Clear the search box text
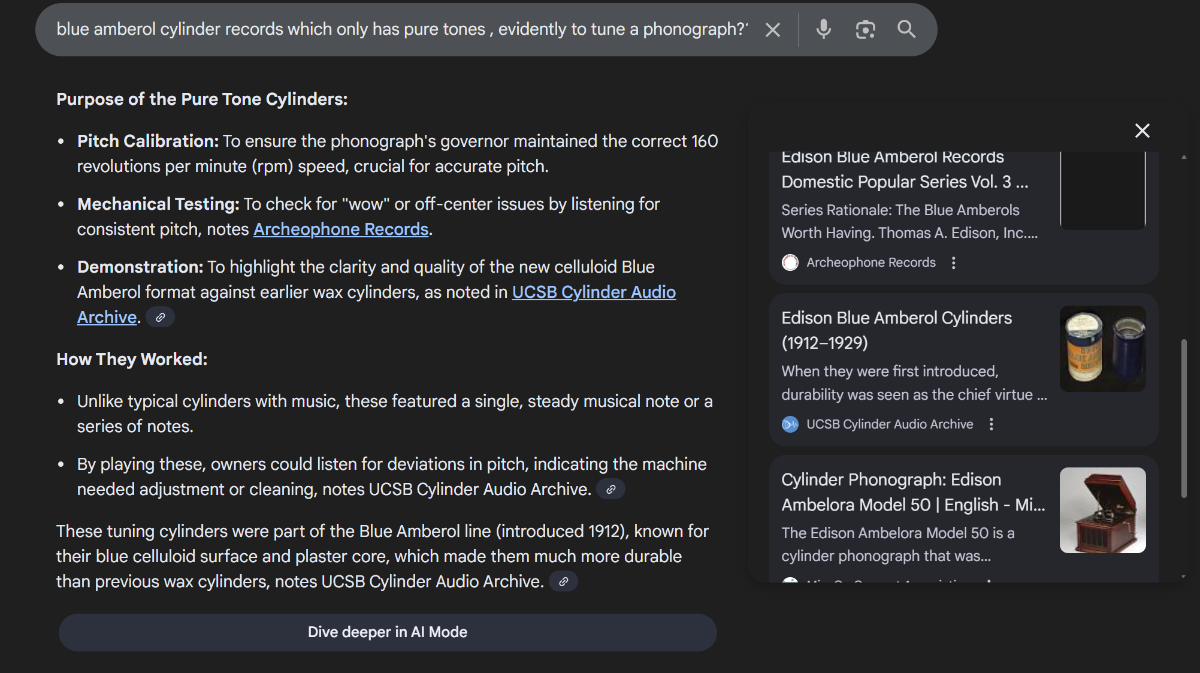 click(x=772, y=30)
